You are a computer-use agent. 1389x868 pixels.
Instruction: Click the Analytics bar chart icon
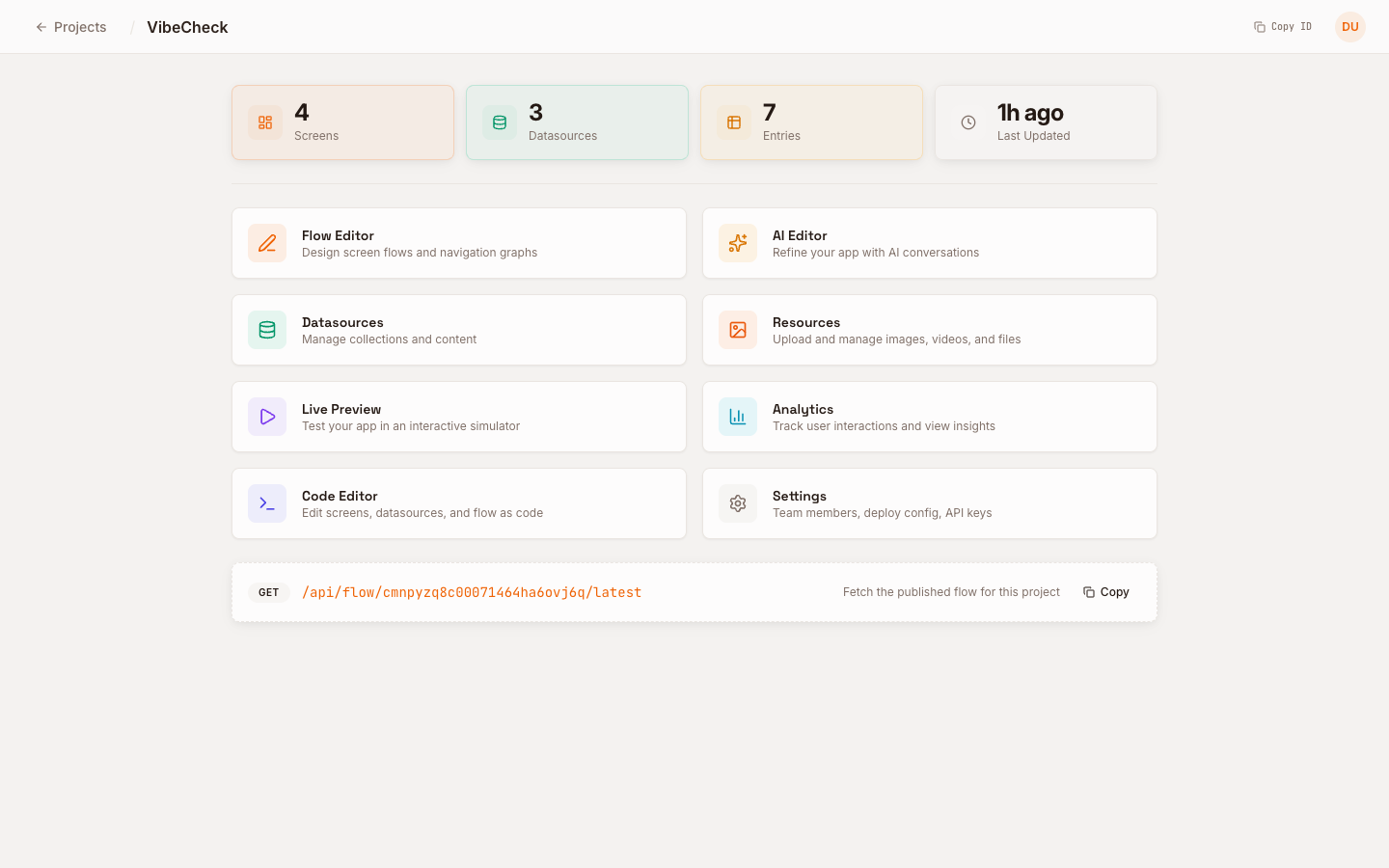[x=738, y=417]
